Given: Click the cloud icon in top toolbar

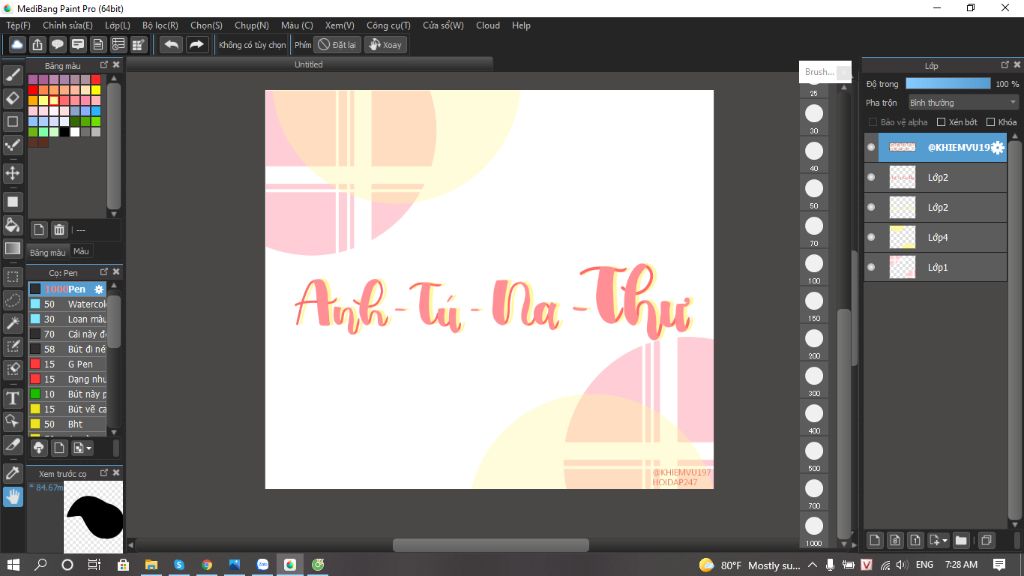Looking at the screenshot, I should click(x=17, y=44).
